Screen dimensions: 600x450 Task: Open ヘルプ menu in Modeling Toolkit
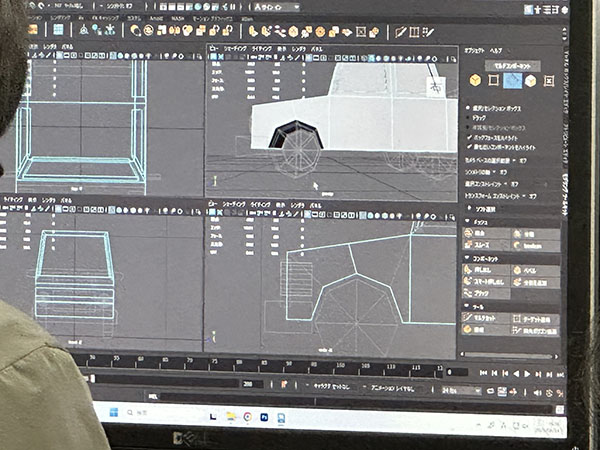(x=496, y=51)
